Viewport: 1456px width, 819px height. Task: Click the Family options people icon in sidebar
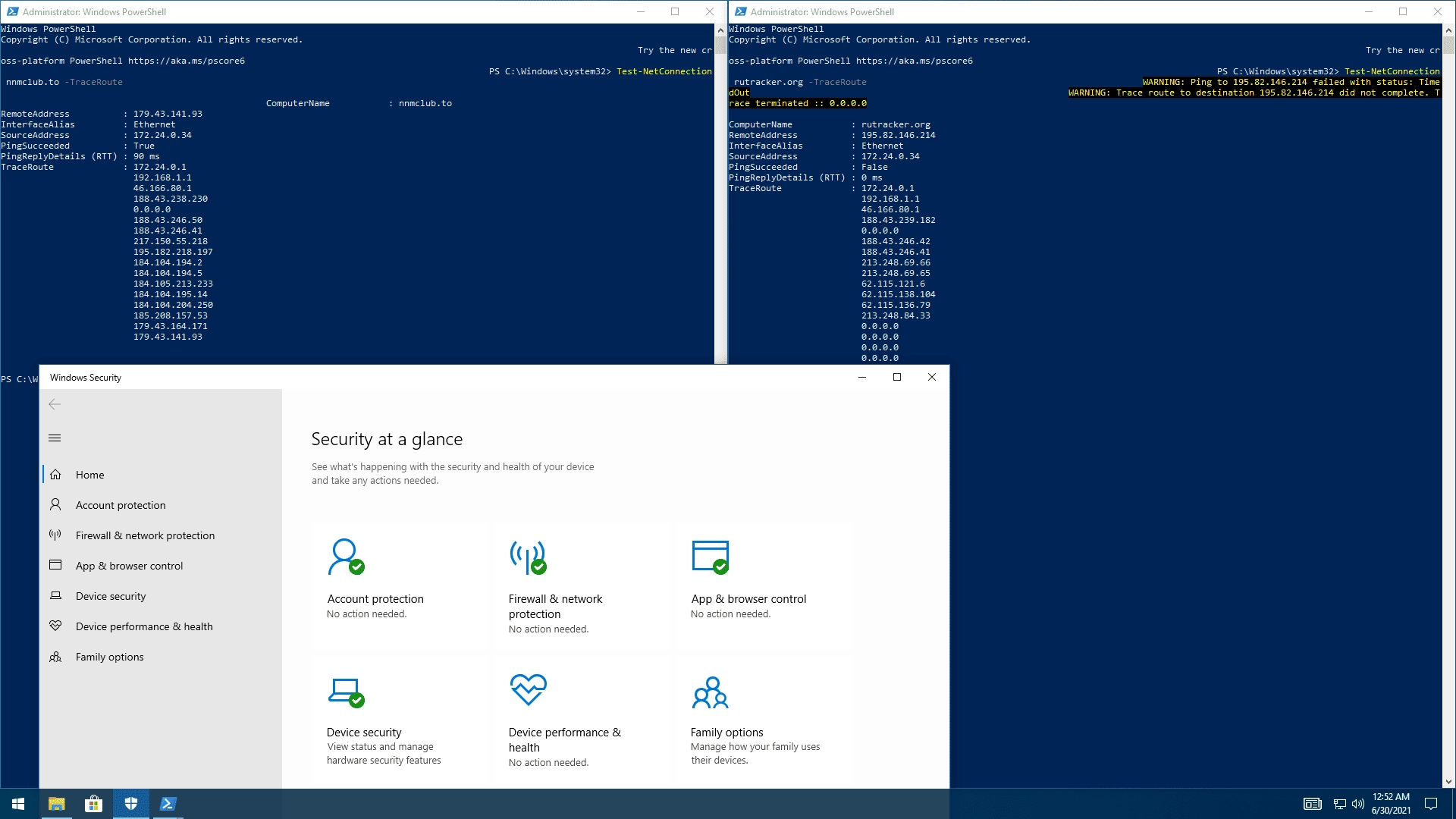coord(55,657)
